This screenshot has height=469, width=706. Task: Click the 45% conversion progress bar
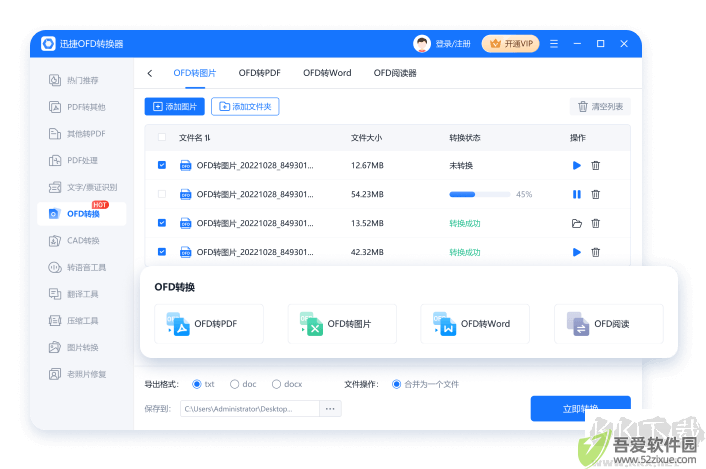click(x=480, y=194)
